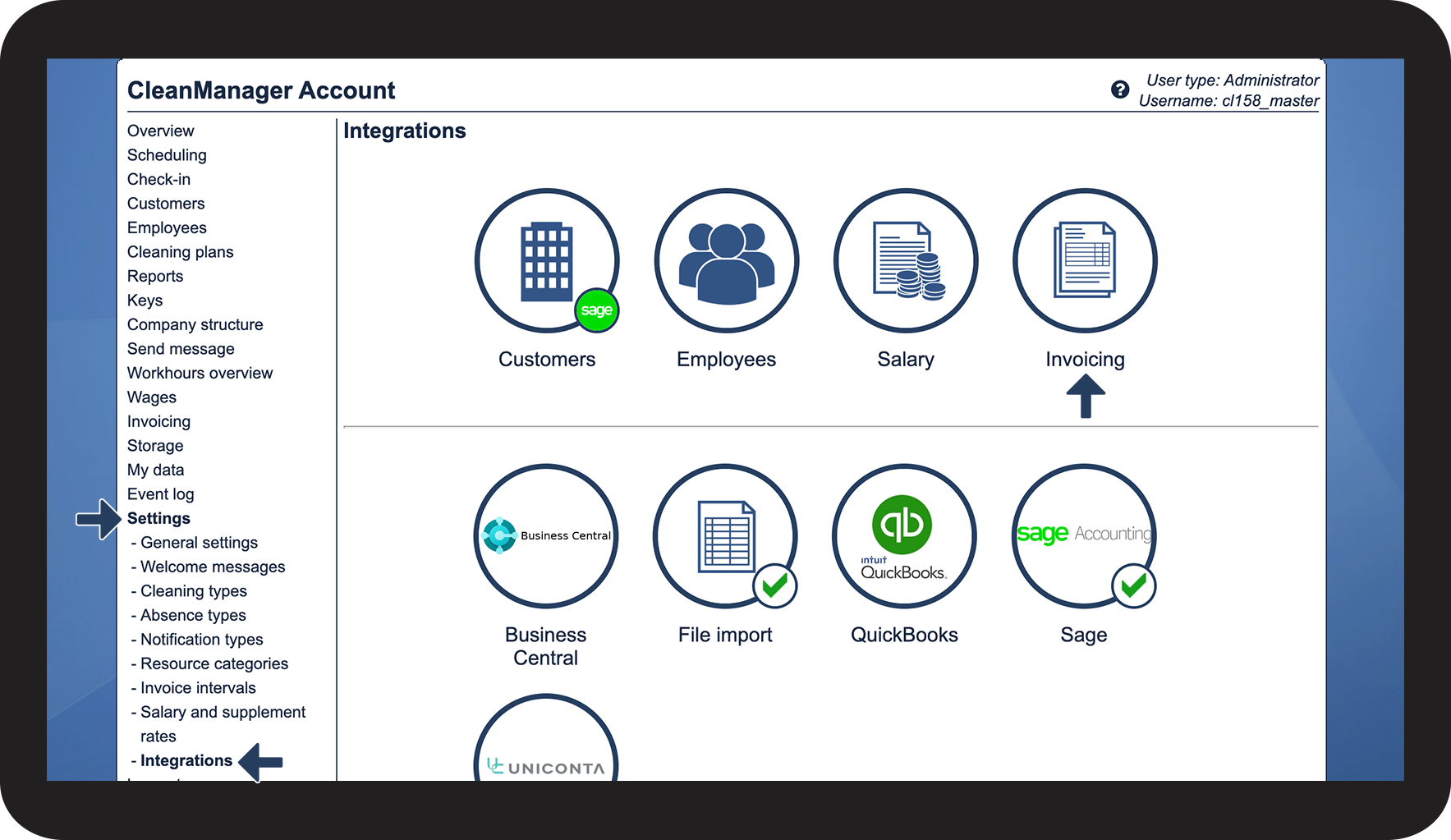Click the Integrations page heading
The width and height of the screenshot is (1451, 840).
click(x=405, y=131)
